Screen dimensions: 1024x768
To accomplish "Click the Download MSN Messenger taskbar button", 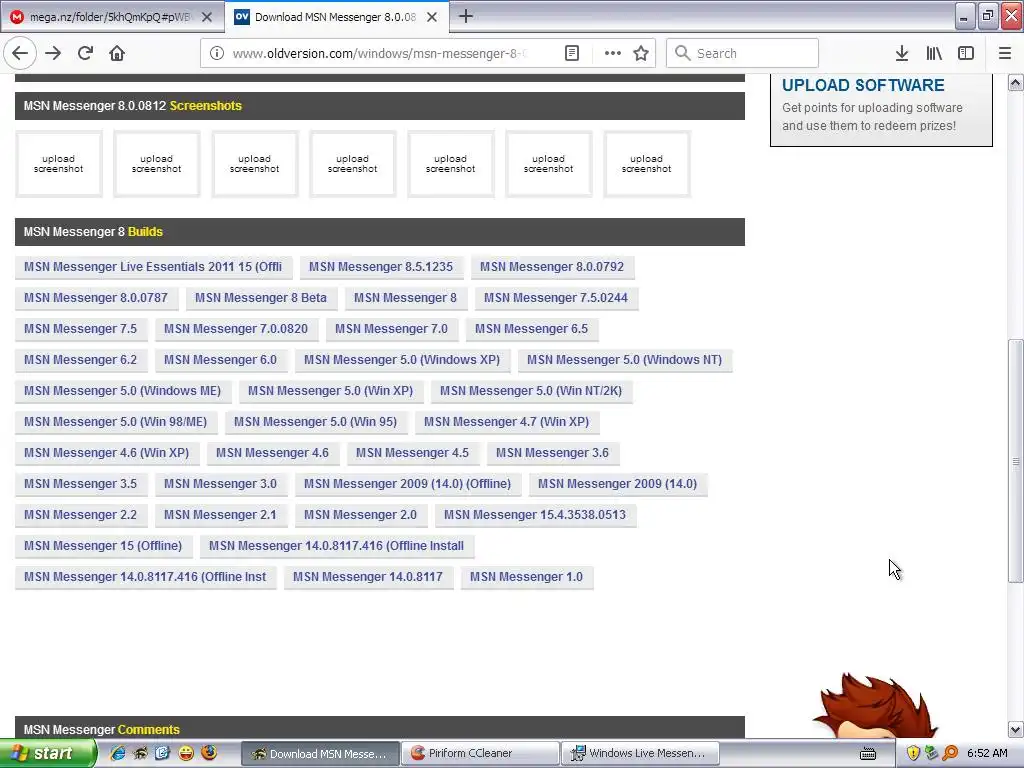I will 320,753.
